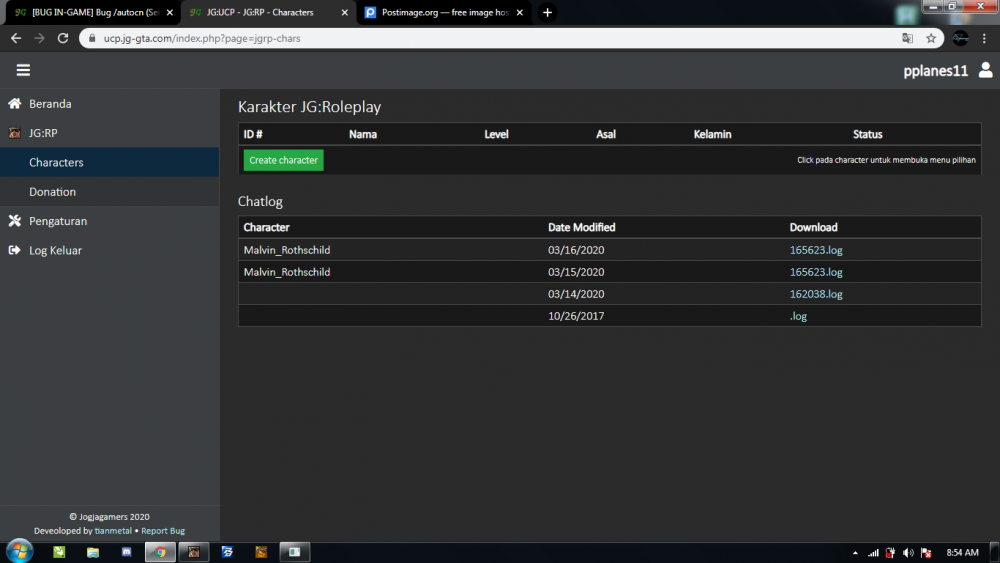
Task: Expand the JG:RP sidebar section
Action: coord(110,133)
